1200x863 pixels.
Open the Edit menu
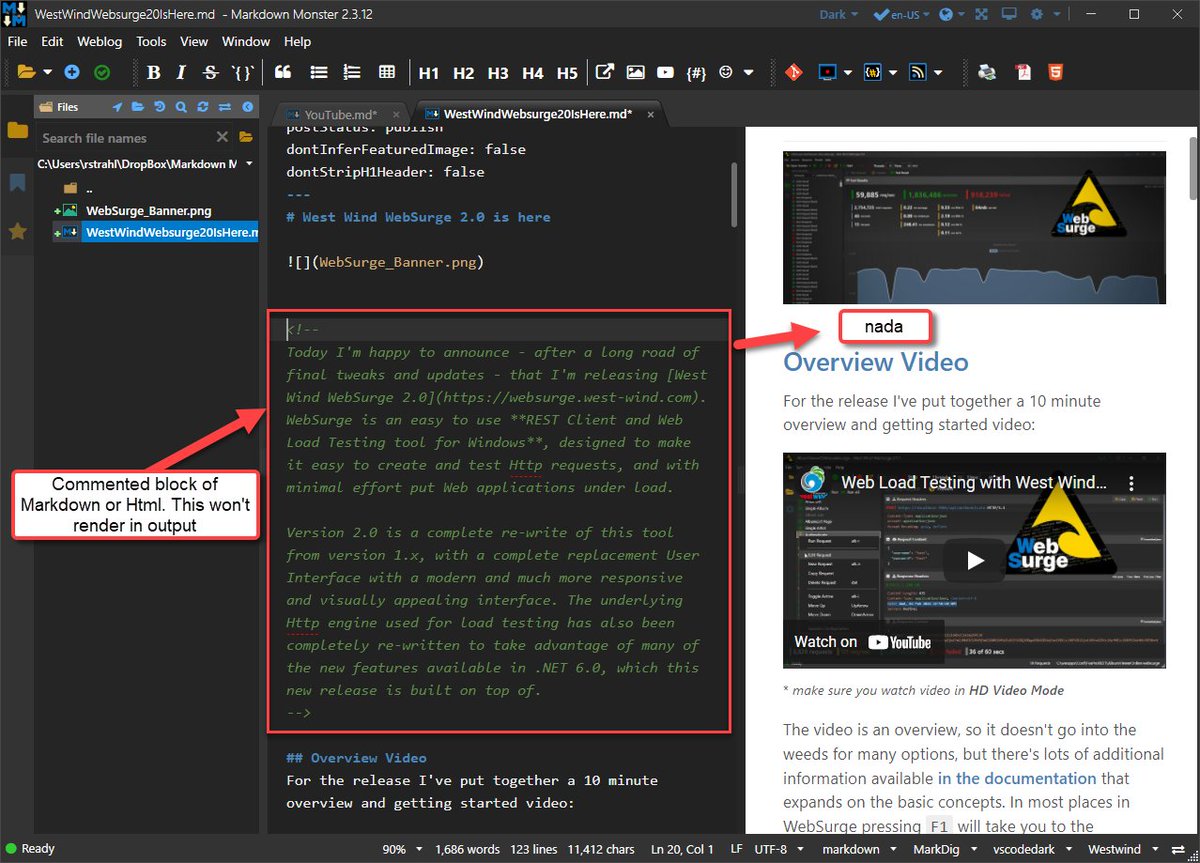pyautogui.click(x=52, y=42)
